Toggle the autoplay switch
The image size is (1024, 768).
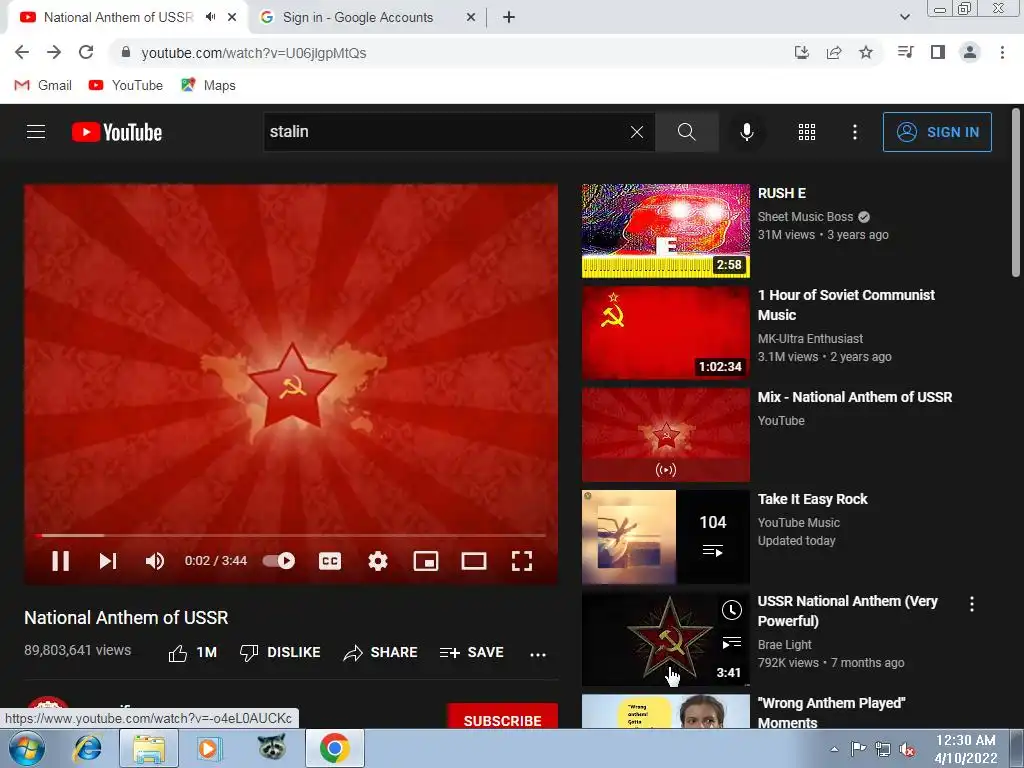coord(279,560)
